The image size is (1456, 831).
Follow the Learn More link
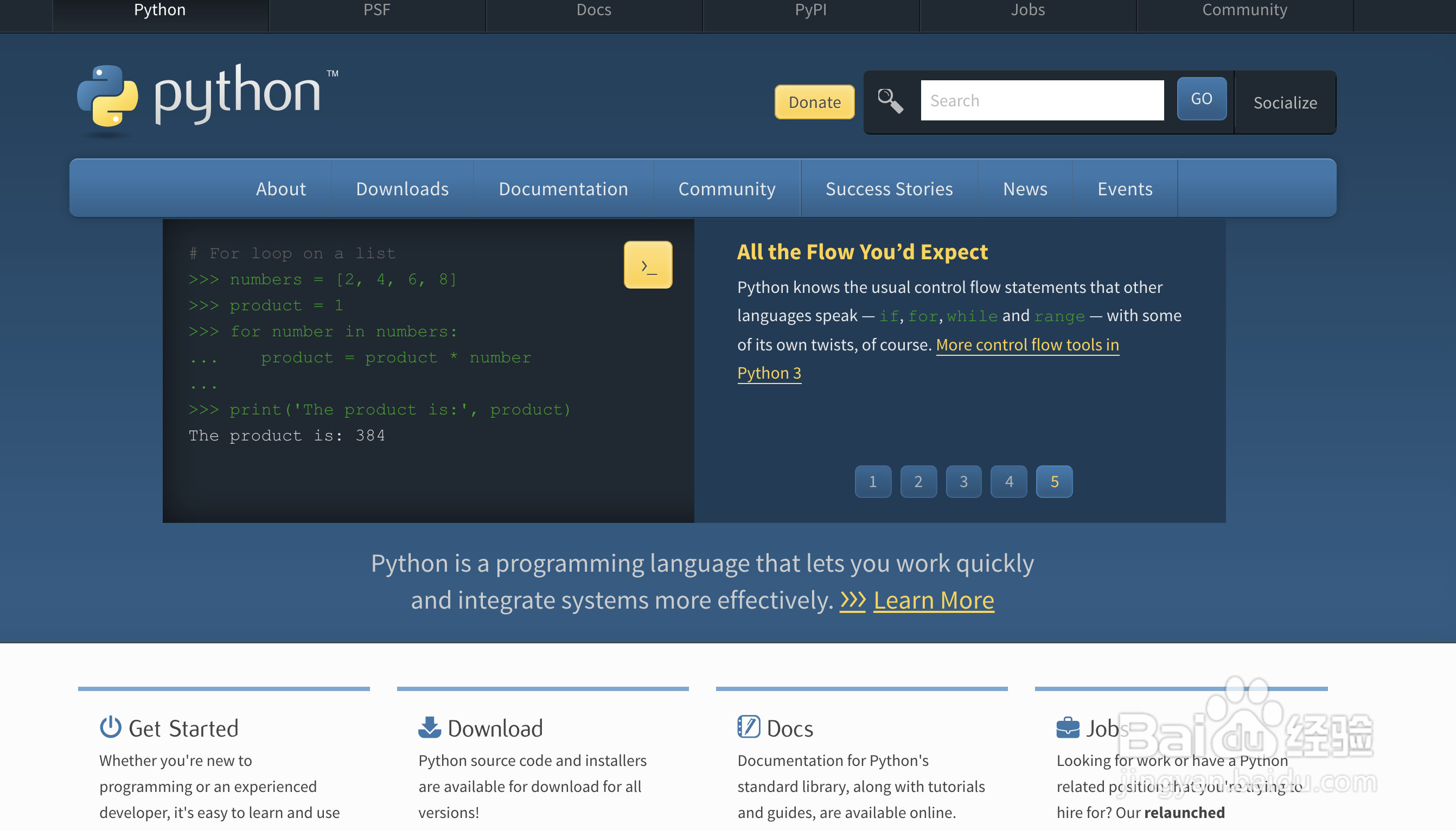(x=933, y=600)
